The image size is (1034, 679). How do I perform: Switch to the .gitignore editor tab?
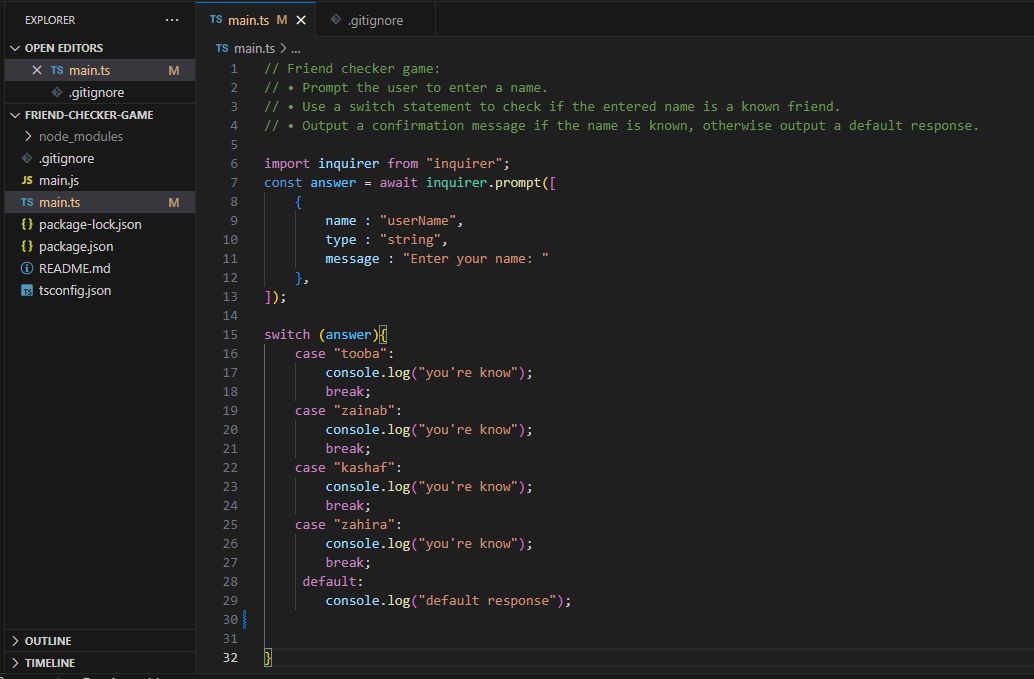tap(375, 20)
